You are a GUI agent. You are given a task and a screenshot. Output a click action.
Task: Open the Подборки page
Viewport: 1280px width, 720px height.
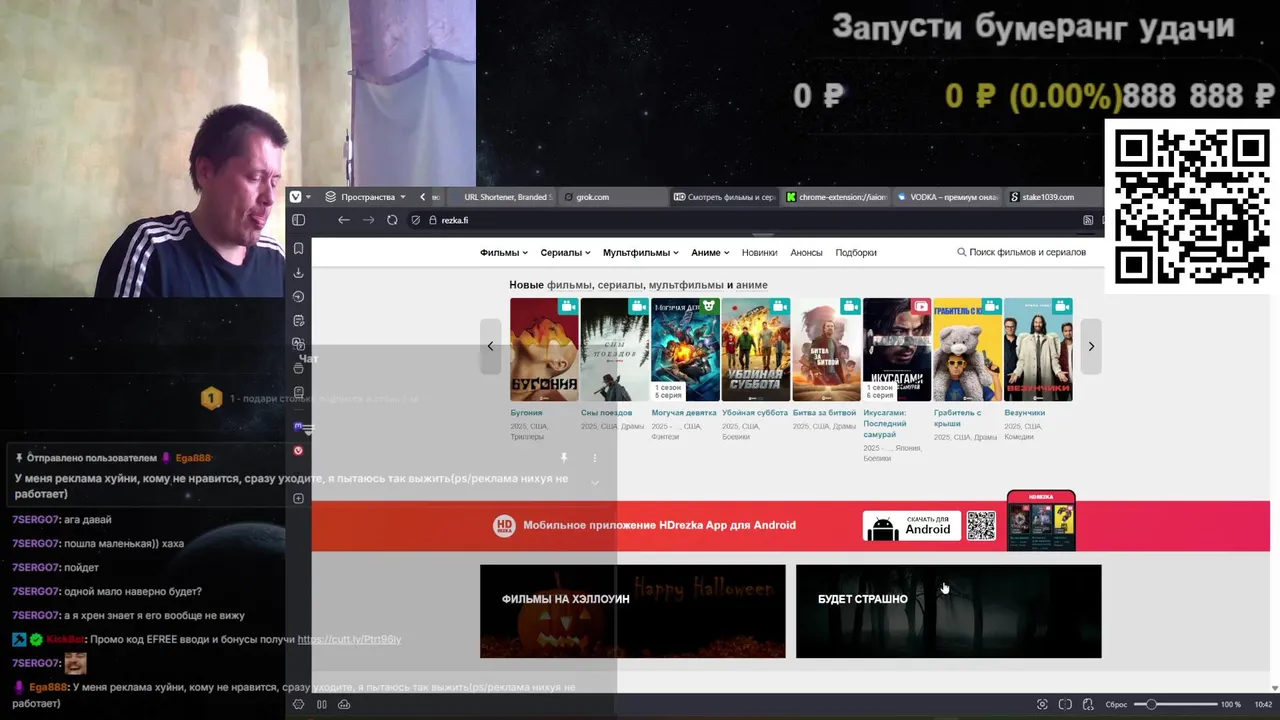click(856, 253)
